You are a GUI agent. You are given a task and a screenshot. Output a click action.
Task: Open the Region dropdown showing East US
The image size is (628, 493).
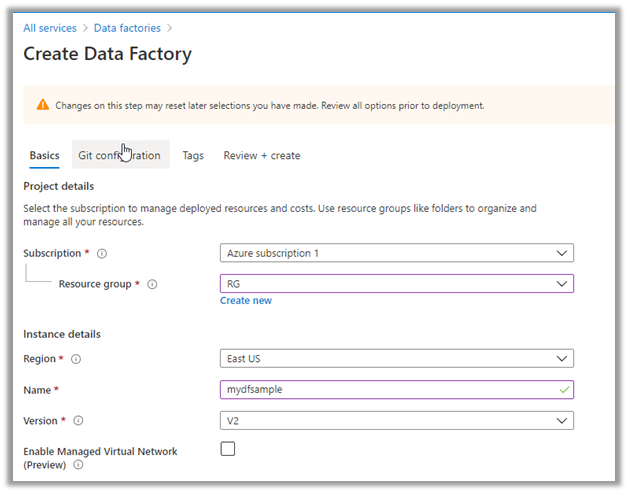point(396,359)
